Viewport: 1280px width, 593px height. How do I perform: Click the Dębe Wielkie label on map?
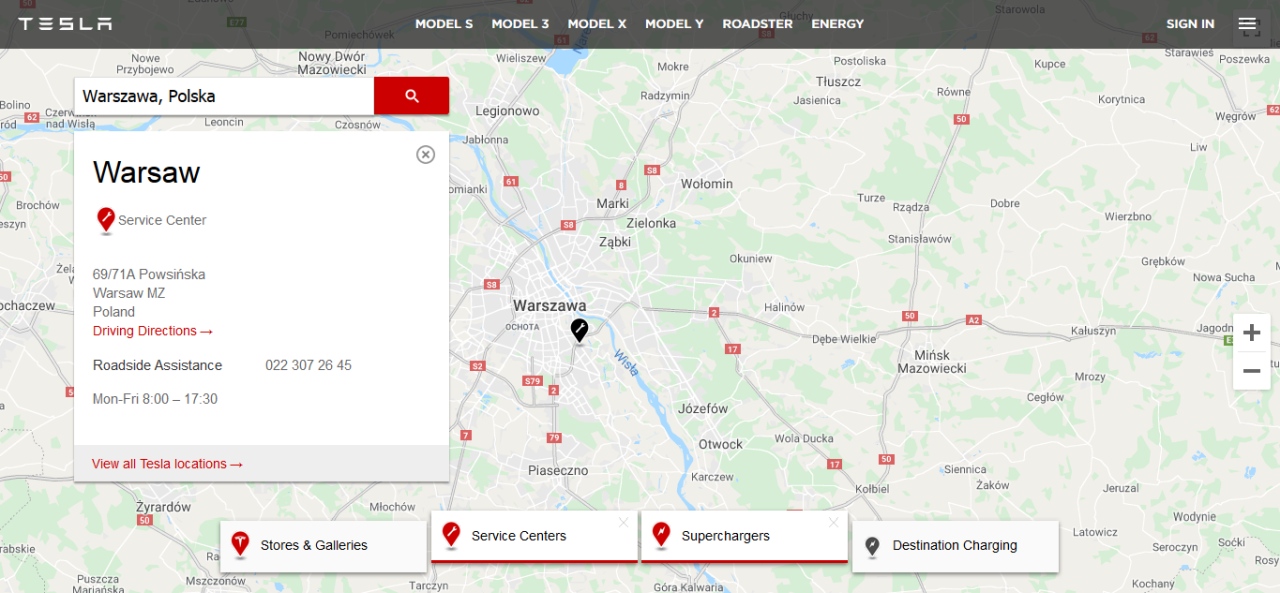[844, 339]
